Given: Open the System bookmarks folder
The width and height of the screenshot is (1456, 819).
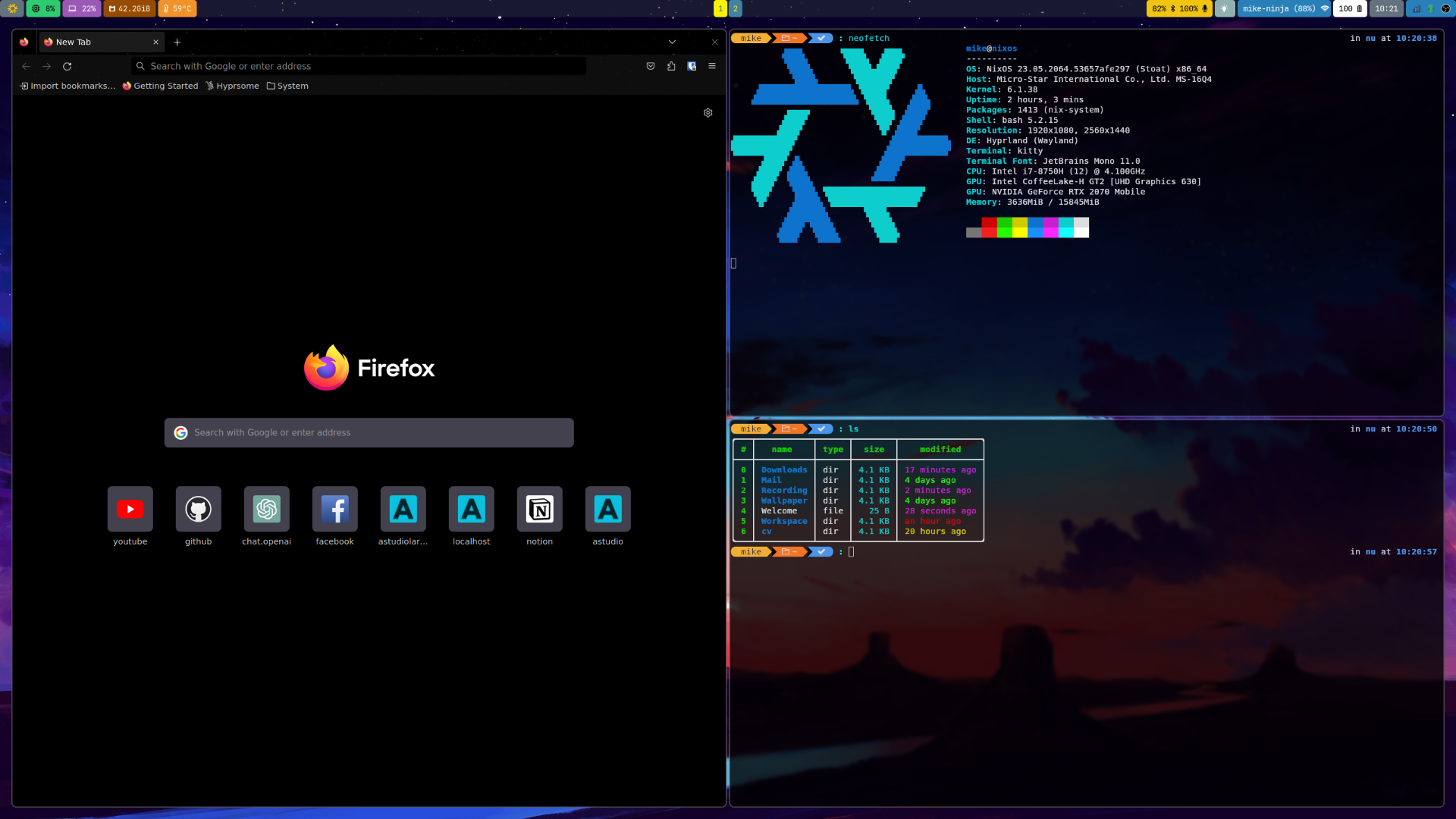Looking at the screenshot, I should point(287,86).
